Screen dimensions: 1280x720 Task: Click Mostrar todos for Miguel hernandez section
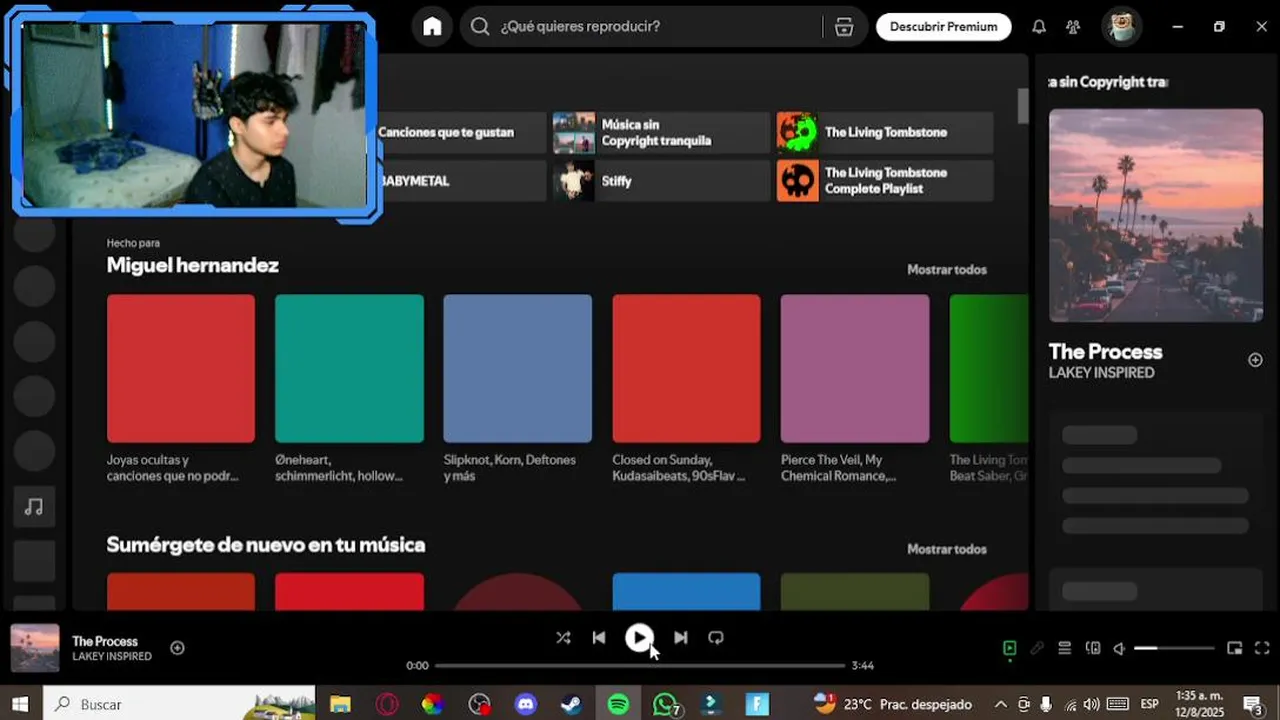(946, 269)
